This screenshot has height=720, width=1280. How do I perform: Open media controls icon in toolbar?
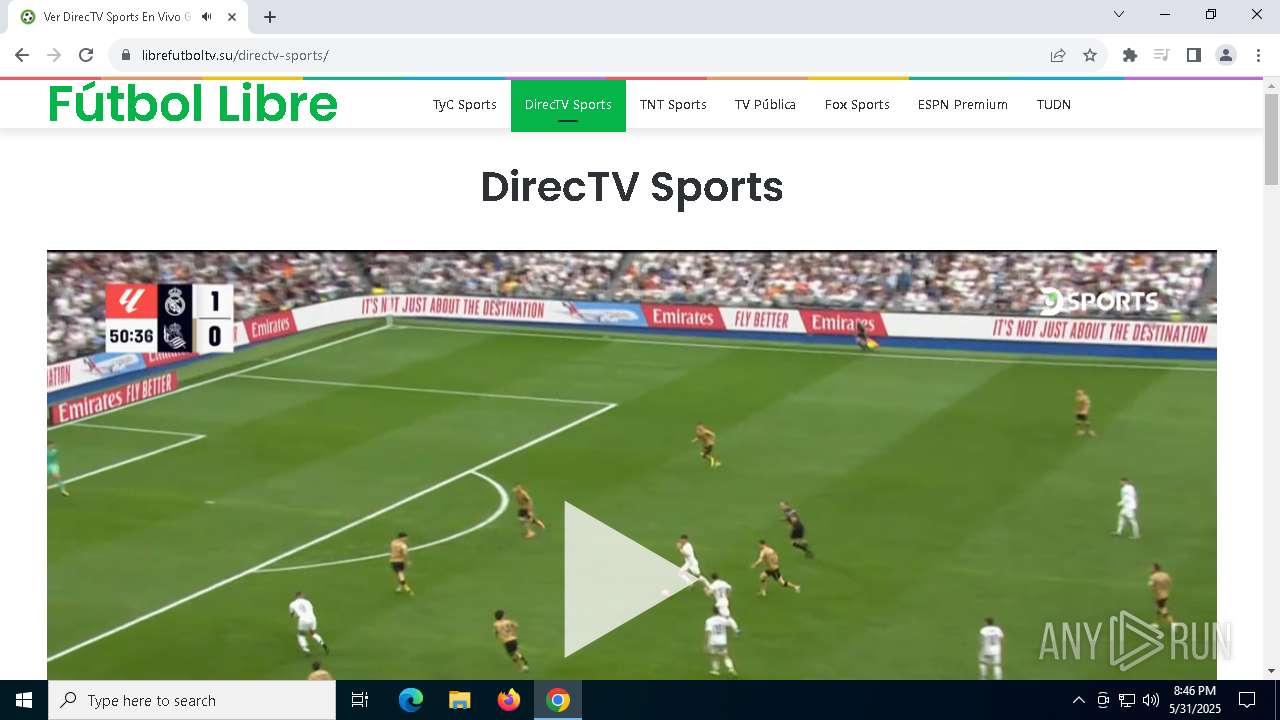[x=1162, y=55]
